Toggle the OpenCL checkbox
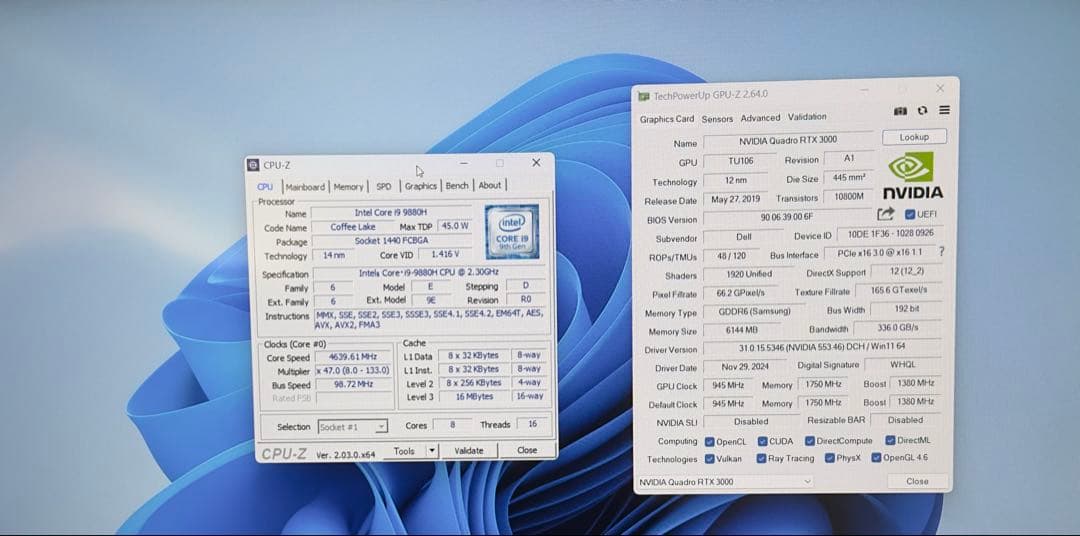 pos(709,442)
